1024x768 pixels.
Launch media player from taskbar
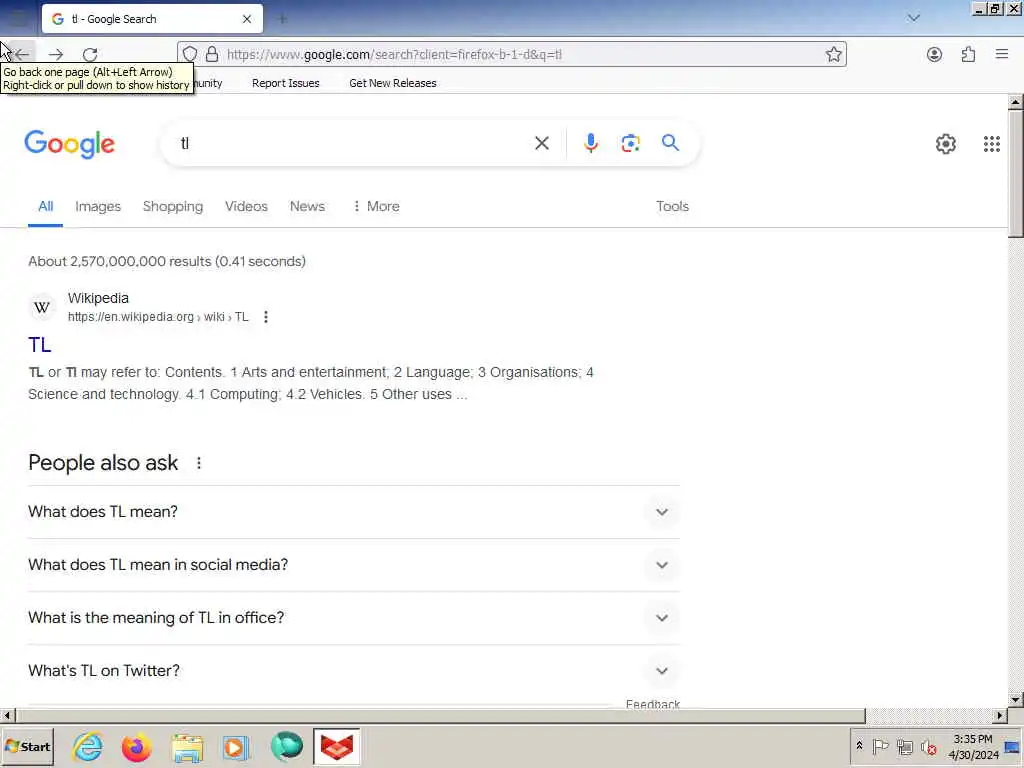236,747
